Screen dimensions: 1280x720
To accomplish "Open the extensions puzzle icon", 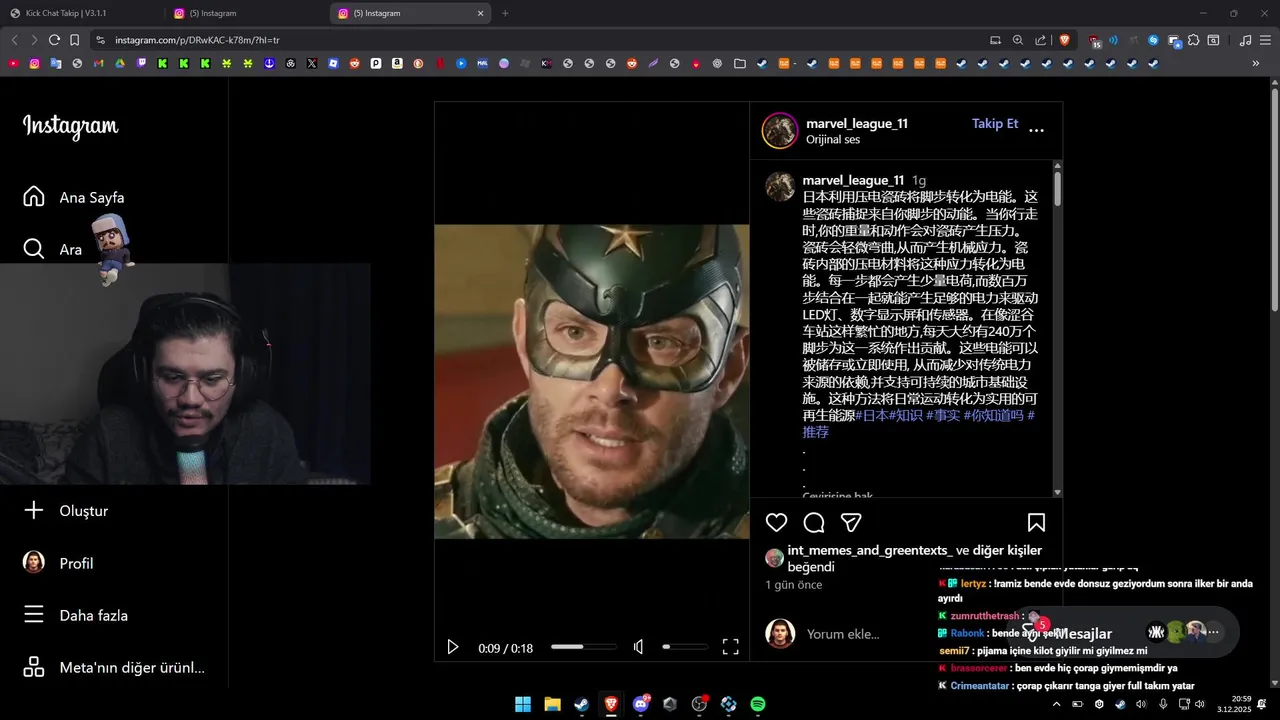I will coord(1193,40).
